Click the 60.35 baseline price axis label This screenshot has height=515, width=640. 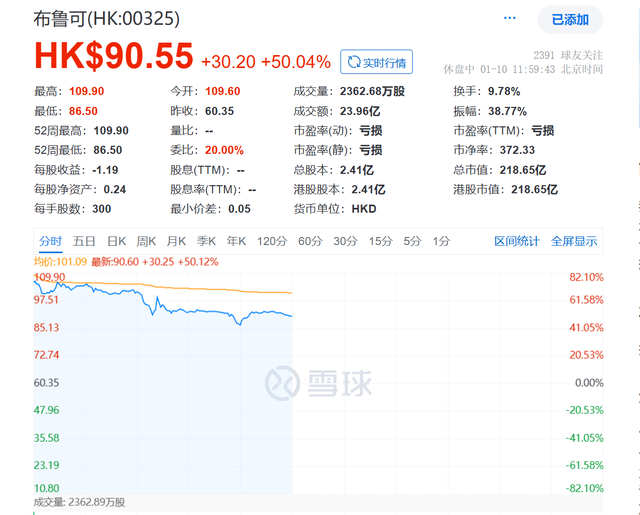point(46,383)
